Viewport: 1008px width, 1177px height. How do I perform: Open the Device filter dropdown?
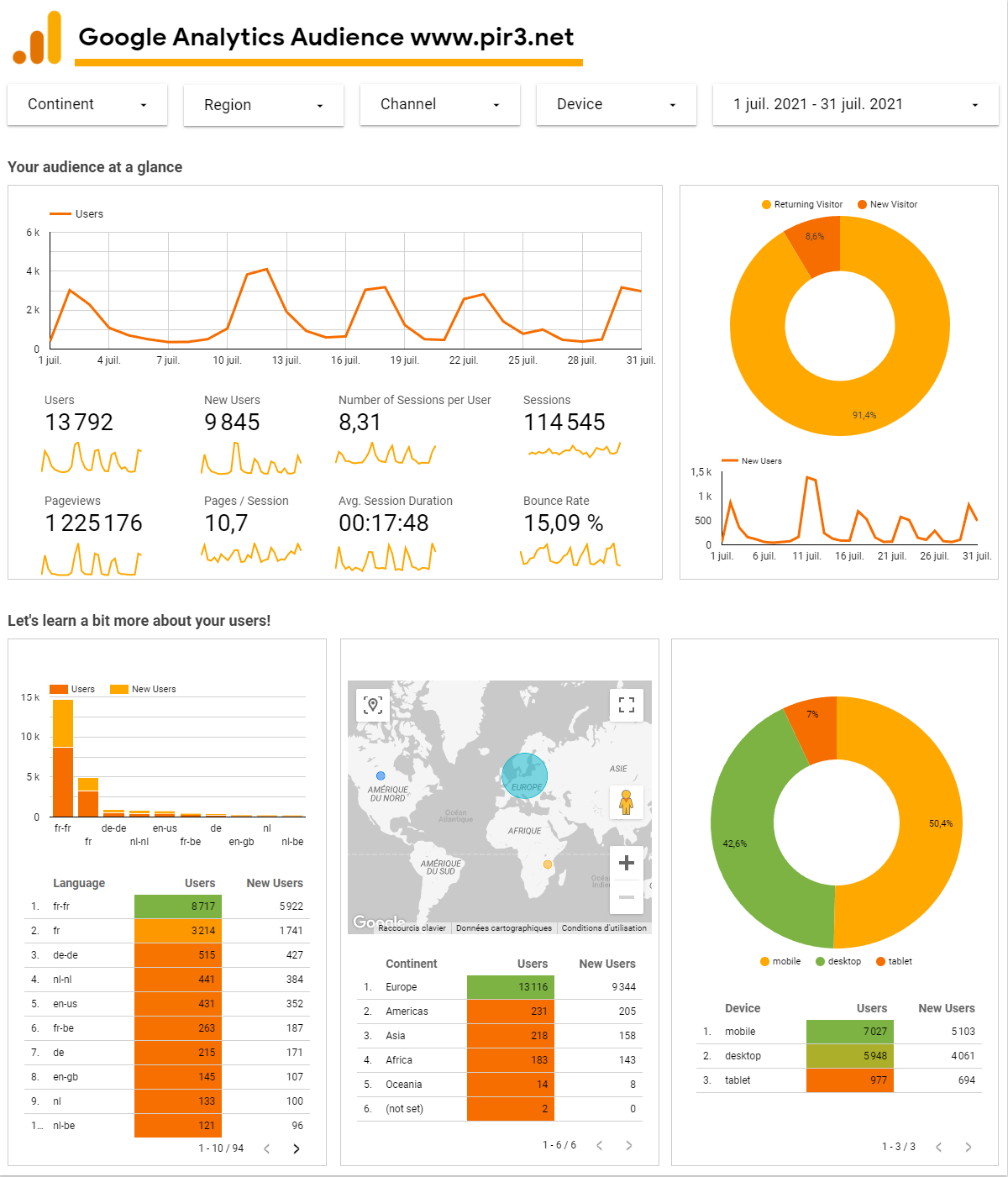[617, 104]
